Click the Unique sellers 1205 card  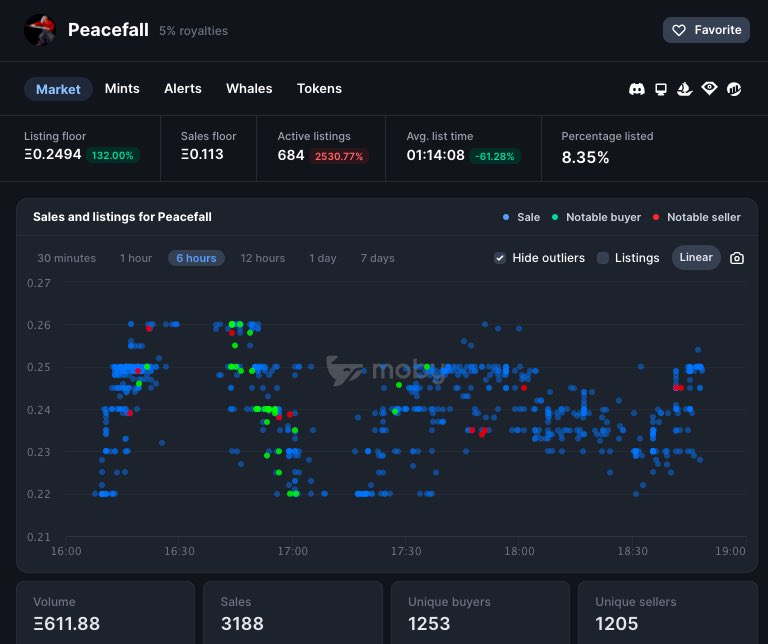[x=668, y=613]
